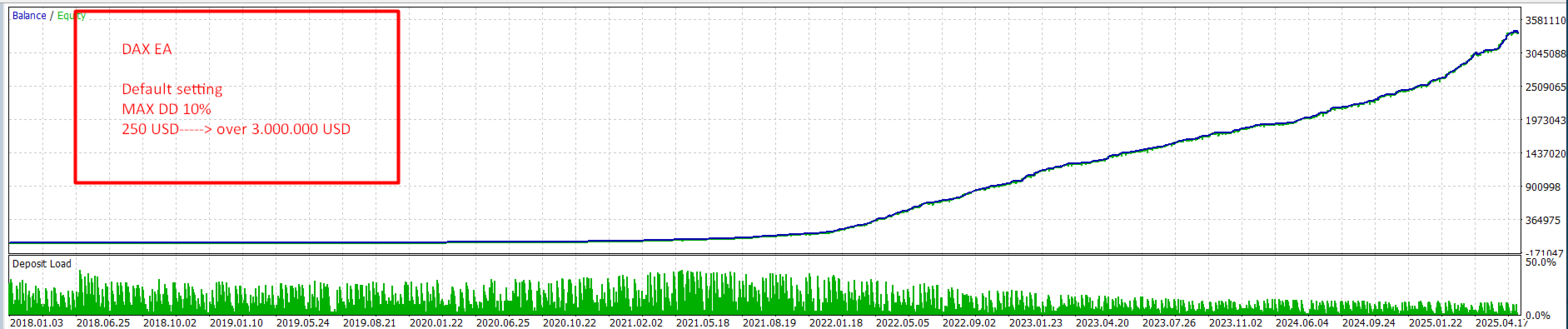Click the 2025.01.22 date marker

pyautogui.click(x=1436, y=322)
